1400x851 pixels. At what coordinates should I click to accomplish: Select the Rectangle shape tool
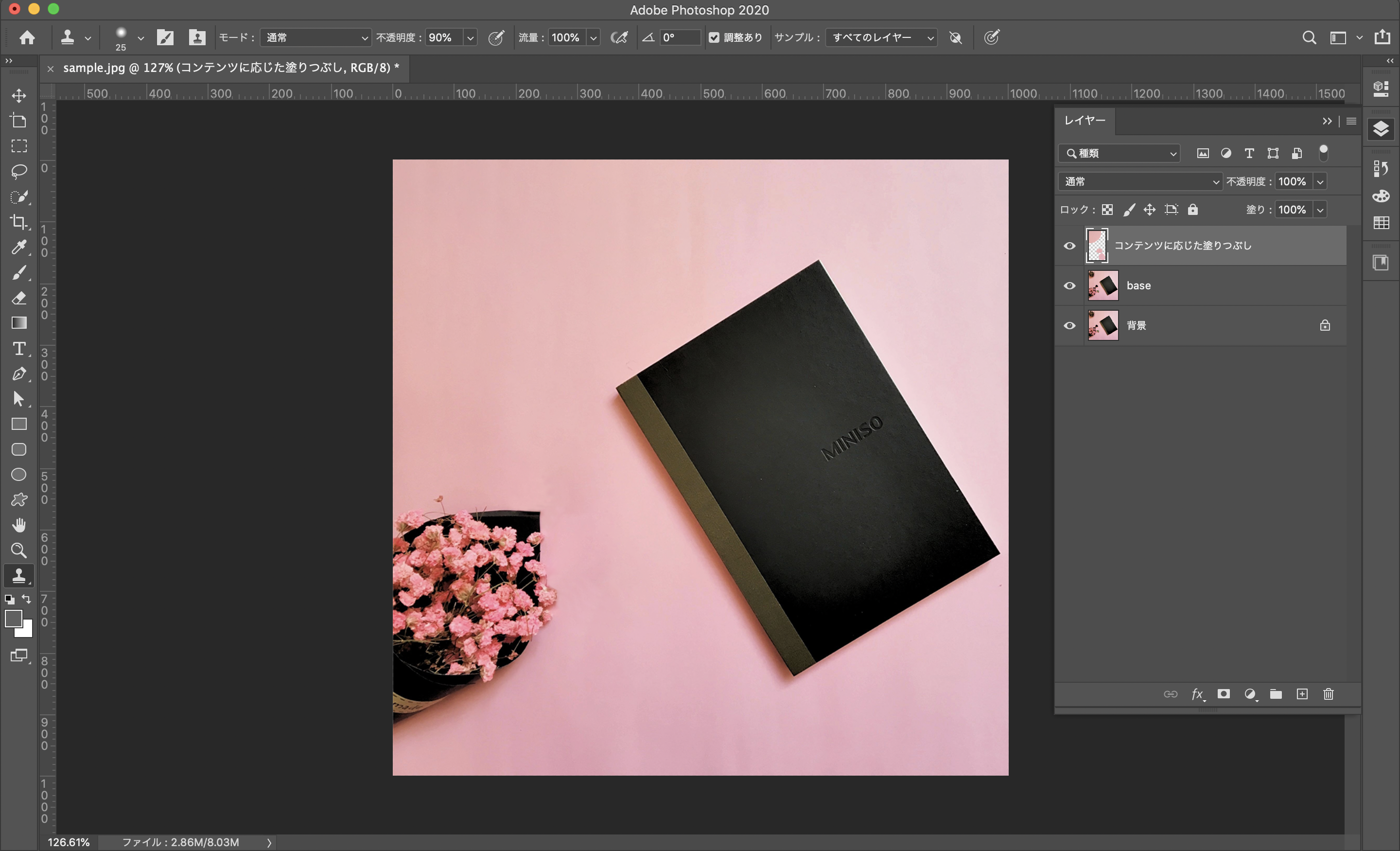[19, 424]
